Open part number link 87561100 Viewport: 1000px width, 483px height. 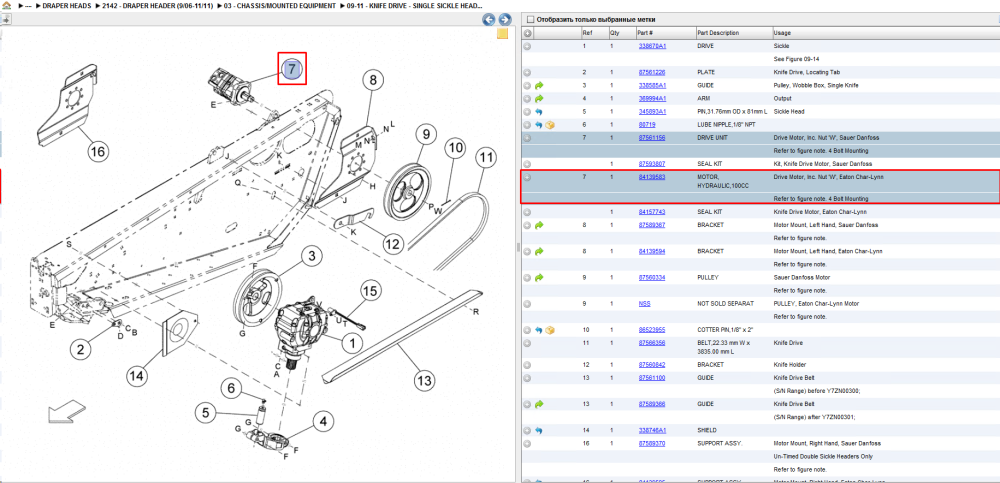click(x=652, y=378)
